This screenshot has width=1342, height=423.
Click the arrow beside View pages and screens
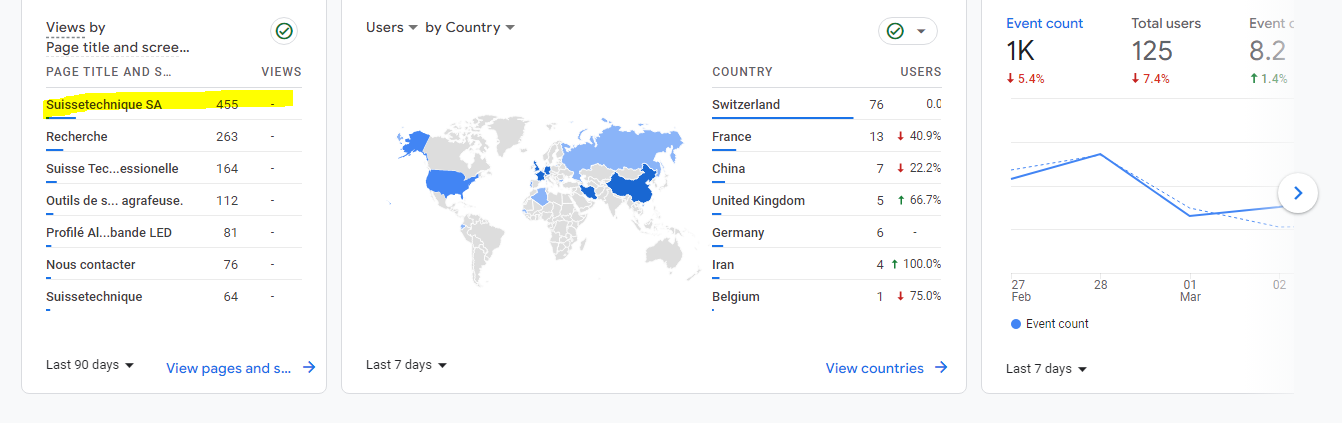point(309,368)
